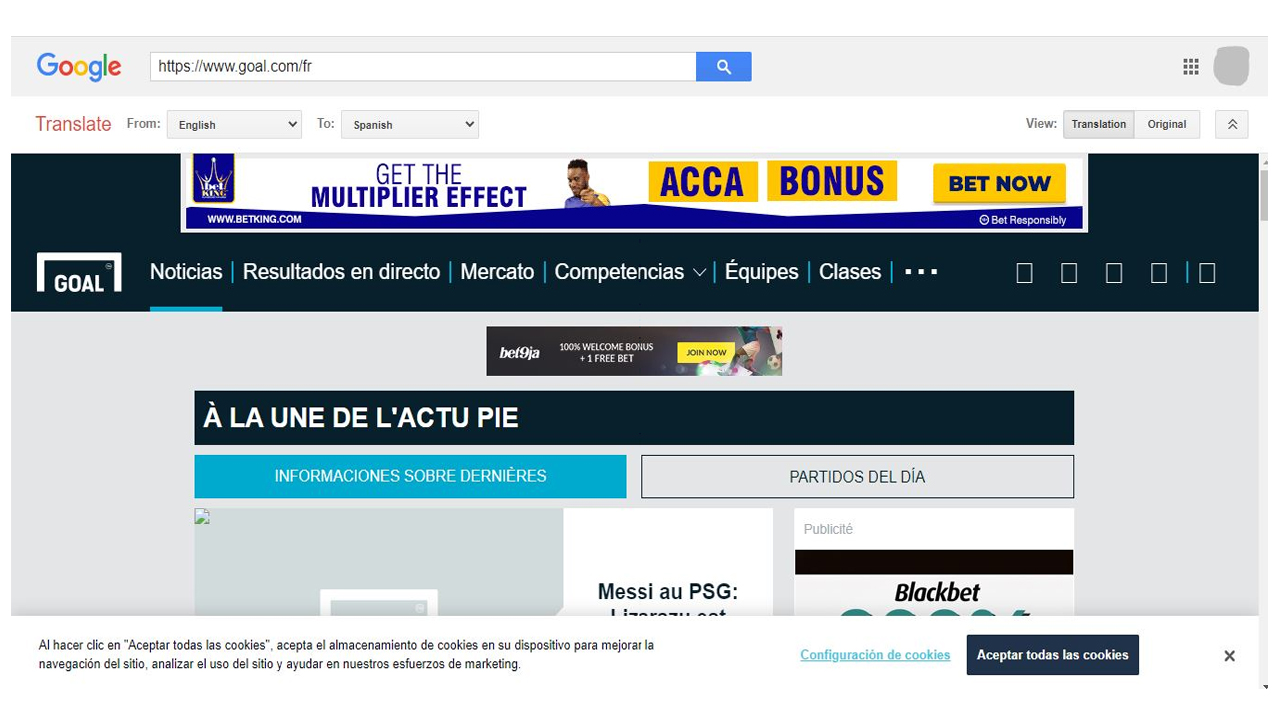Open the From language dropdown

pyautogui.click(x=234, y=124)
